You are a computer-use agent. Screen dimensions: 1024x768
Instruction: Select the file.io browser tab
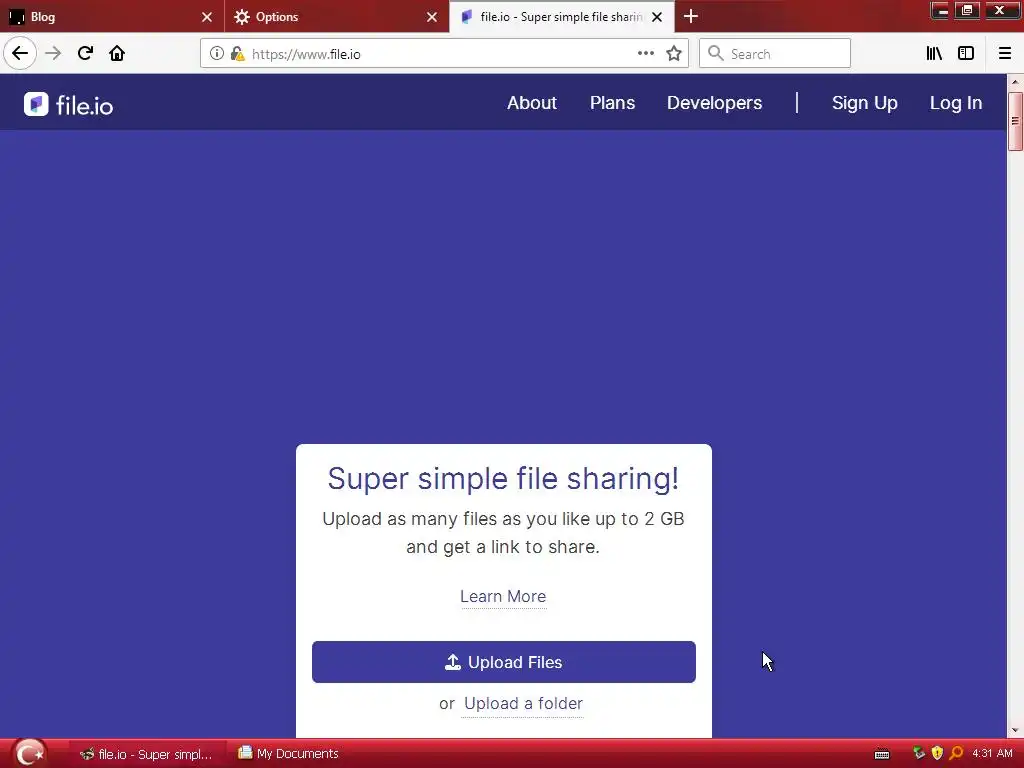pos(562,17)
